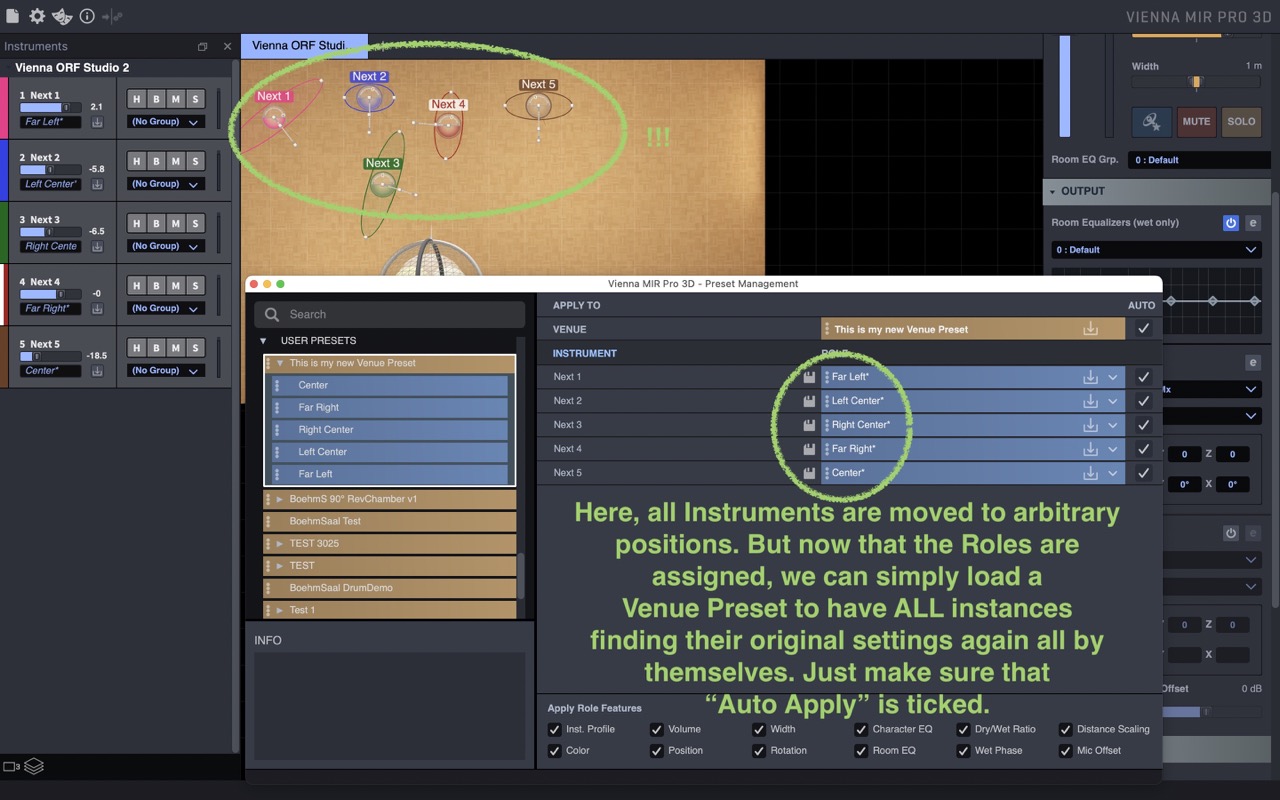The image size is (1280, 800).
Task: Click the load icon beside Far Right* on Next 4
Action: pyautogui.click(x=97, y=308)
